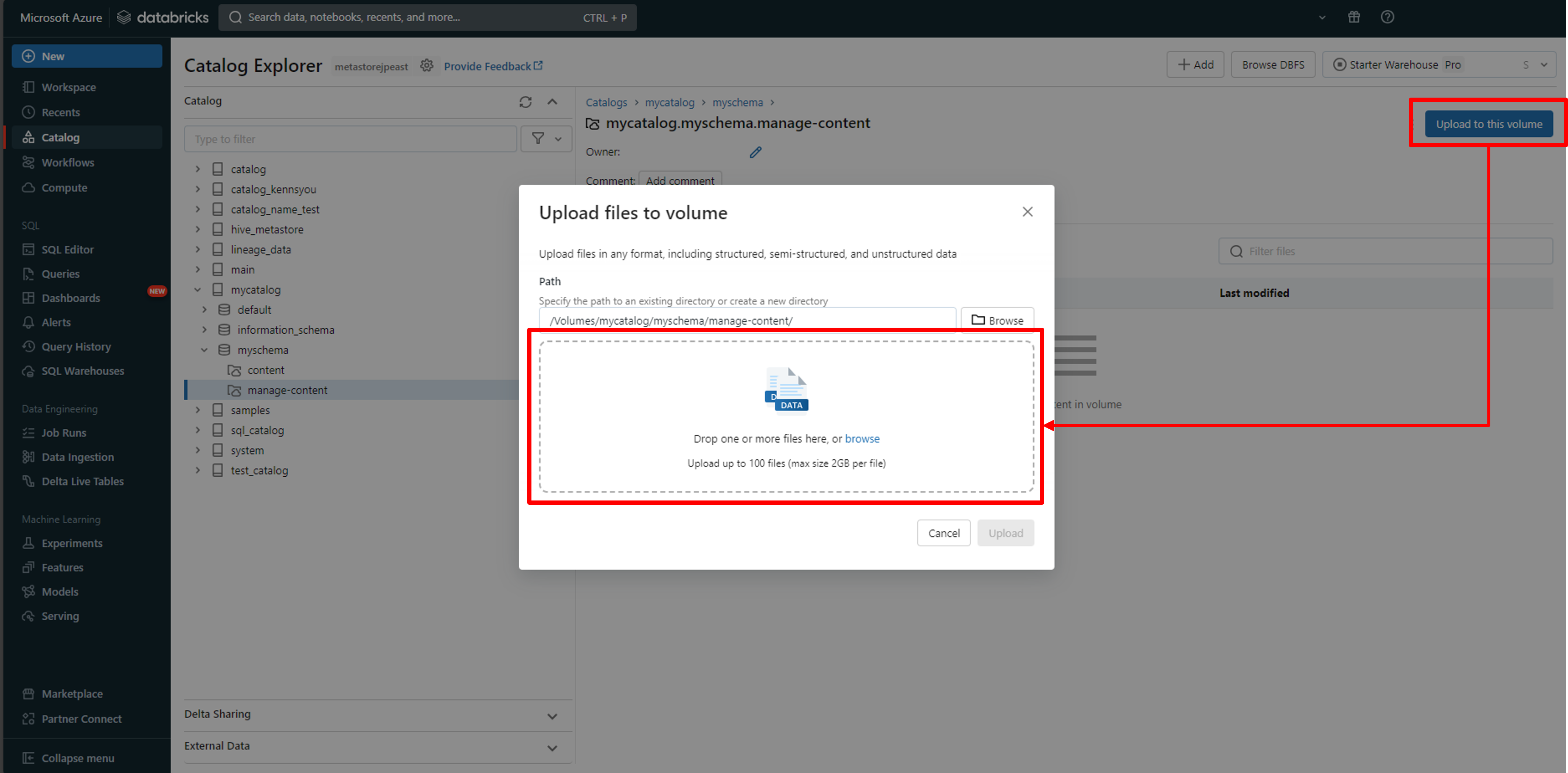Select the content volume in tree
The width and height of the screenshot is (1568, 773).
click(x=265, y=370)
